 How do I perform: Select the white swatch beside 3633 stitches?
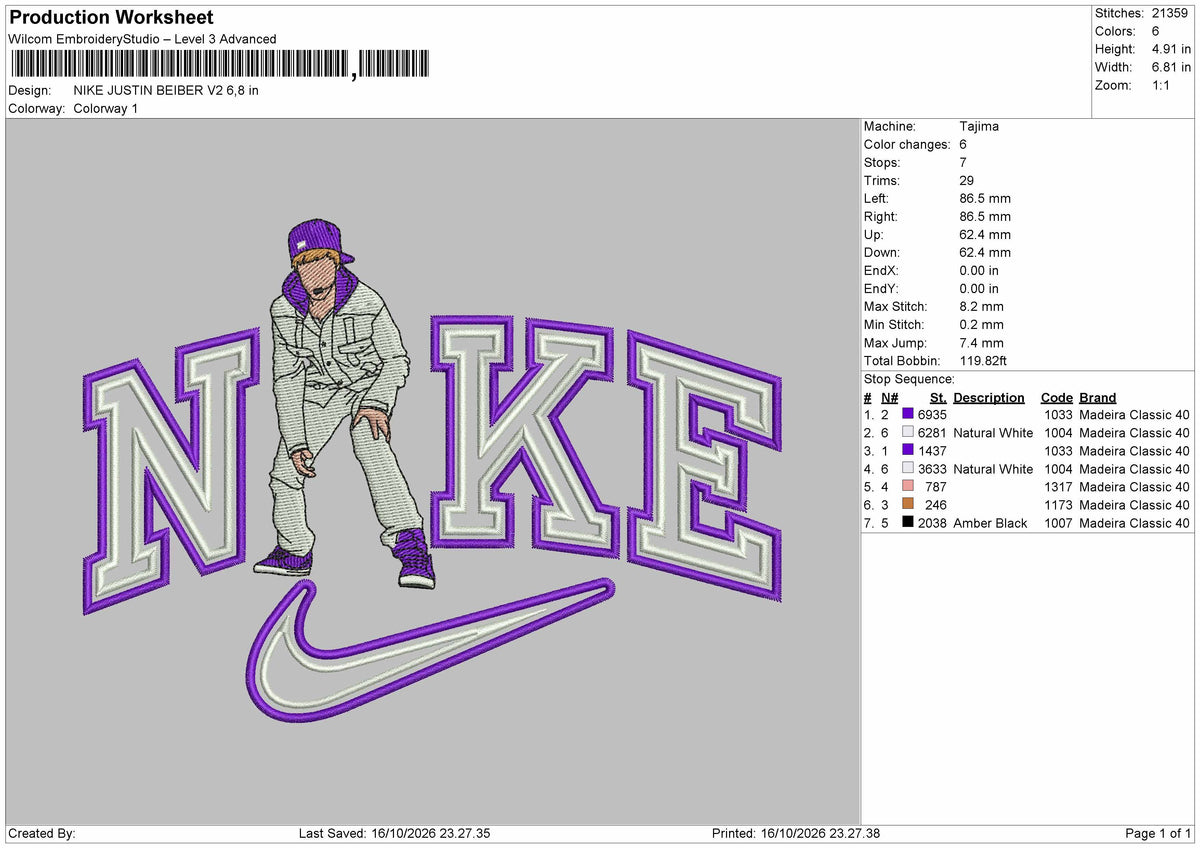[908, 469]
